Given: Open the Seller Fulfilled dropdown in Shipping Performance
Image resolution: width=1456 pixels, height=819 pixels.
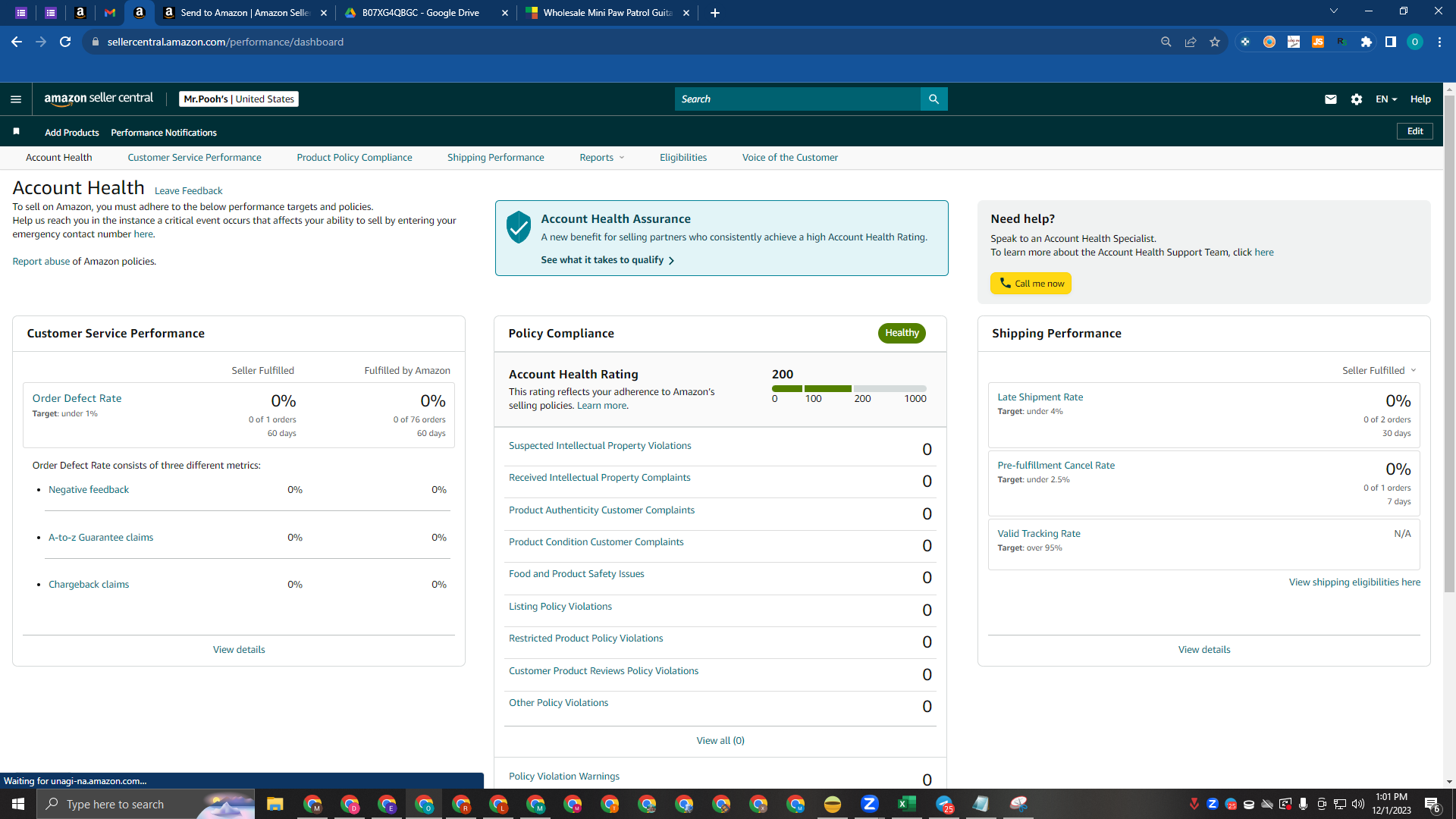Looking at the screenshot, I should pyautogui.click(x=1379, y=371).
